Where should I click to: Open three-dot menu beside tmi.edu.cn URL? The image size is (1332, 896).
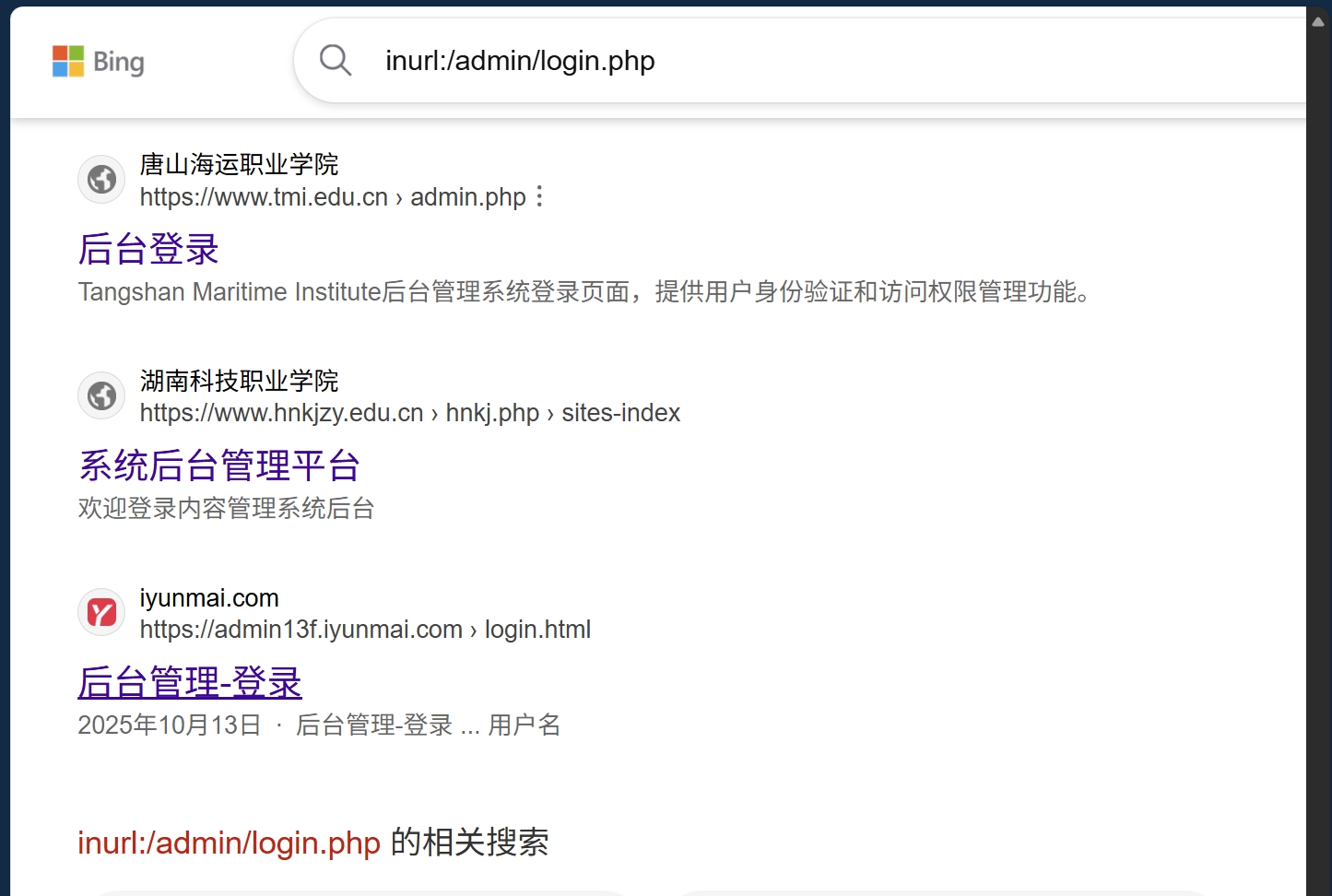pos(540,196)
